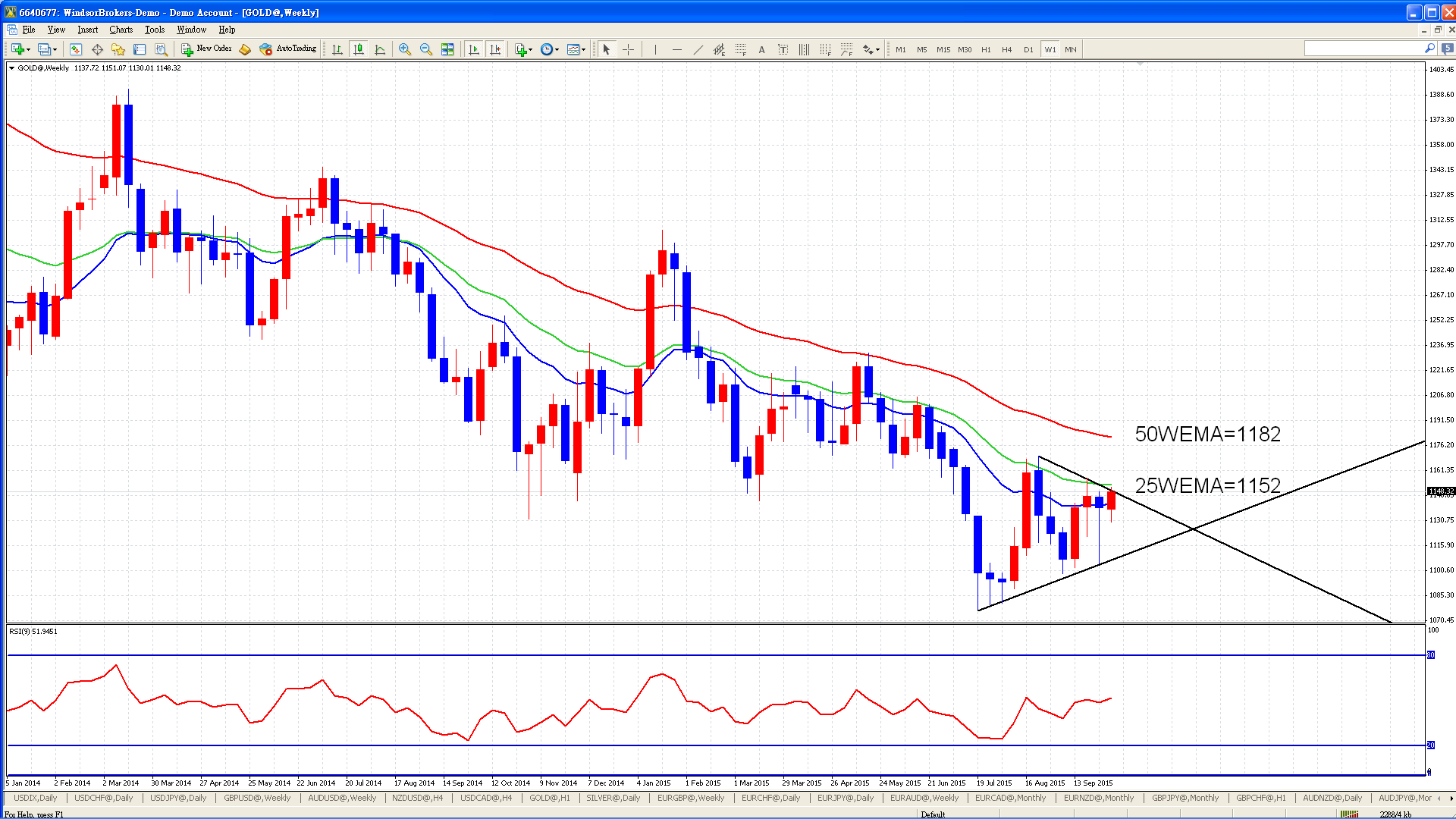Image resolution: width=1456 pixels, height=819 pixels.
Task: Zoom in on the chart
Action: 405,49
